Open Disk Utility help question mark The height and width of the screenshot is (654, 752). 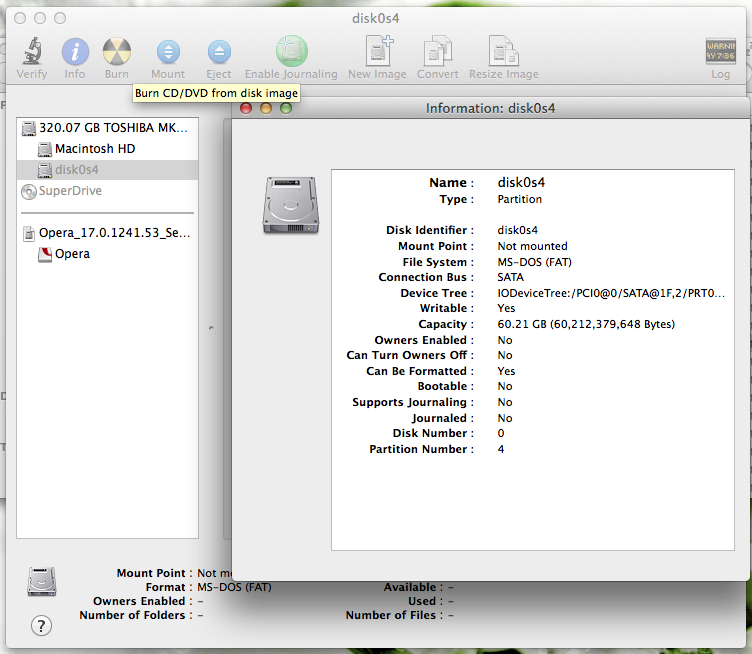click(x=41, y=626)
